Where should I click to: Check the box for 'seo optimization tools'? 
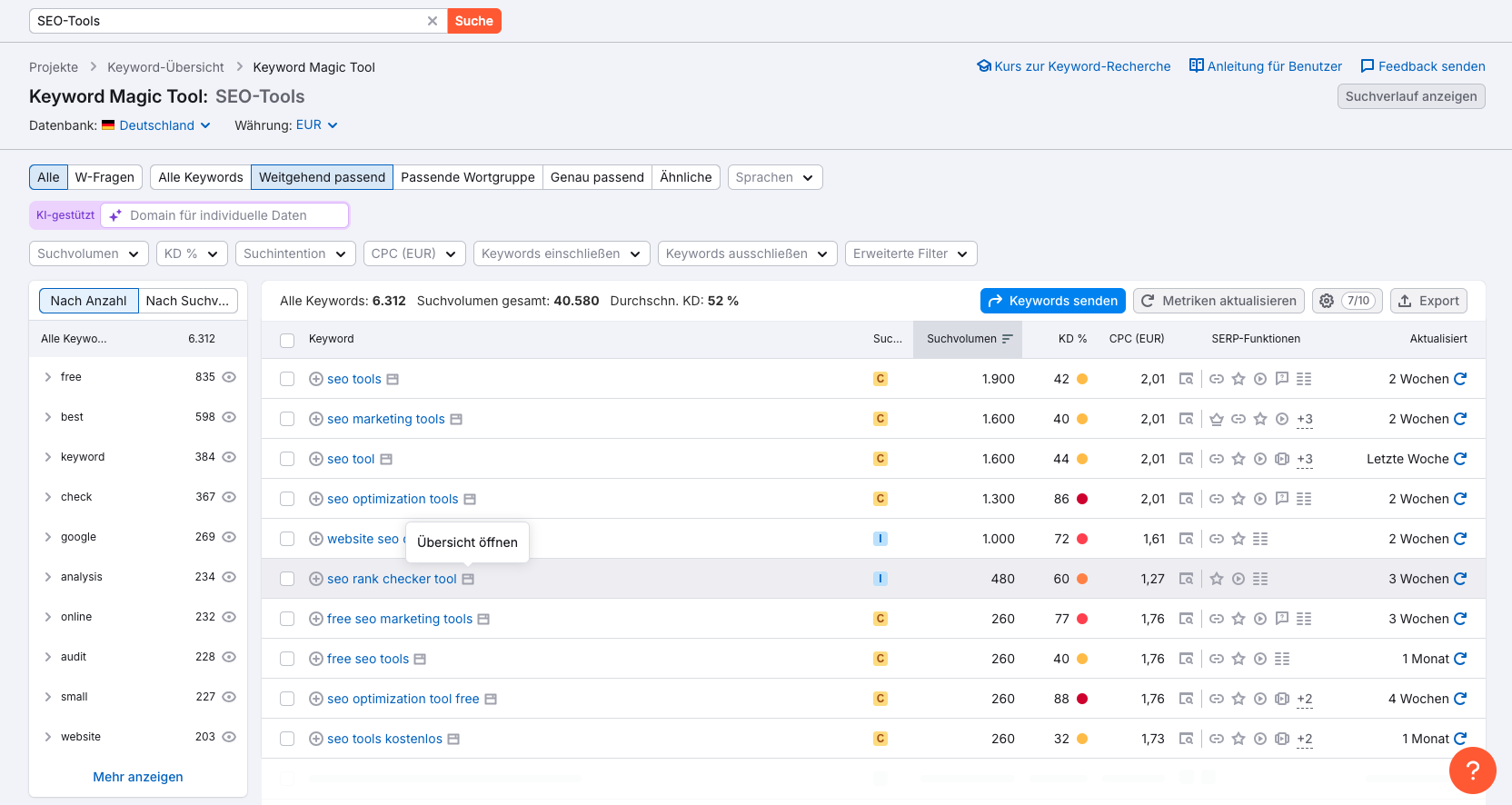(287, 499)
